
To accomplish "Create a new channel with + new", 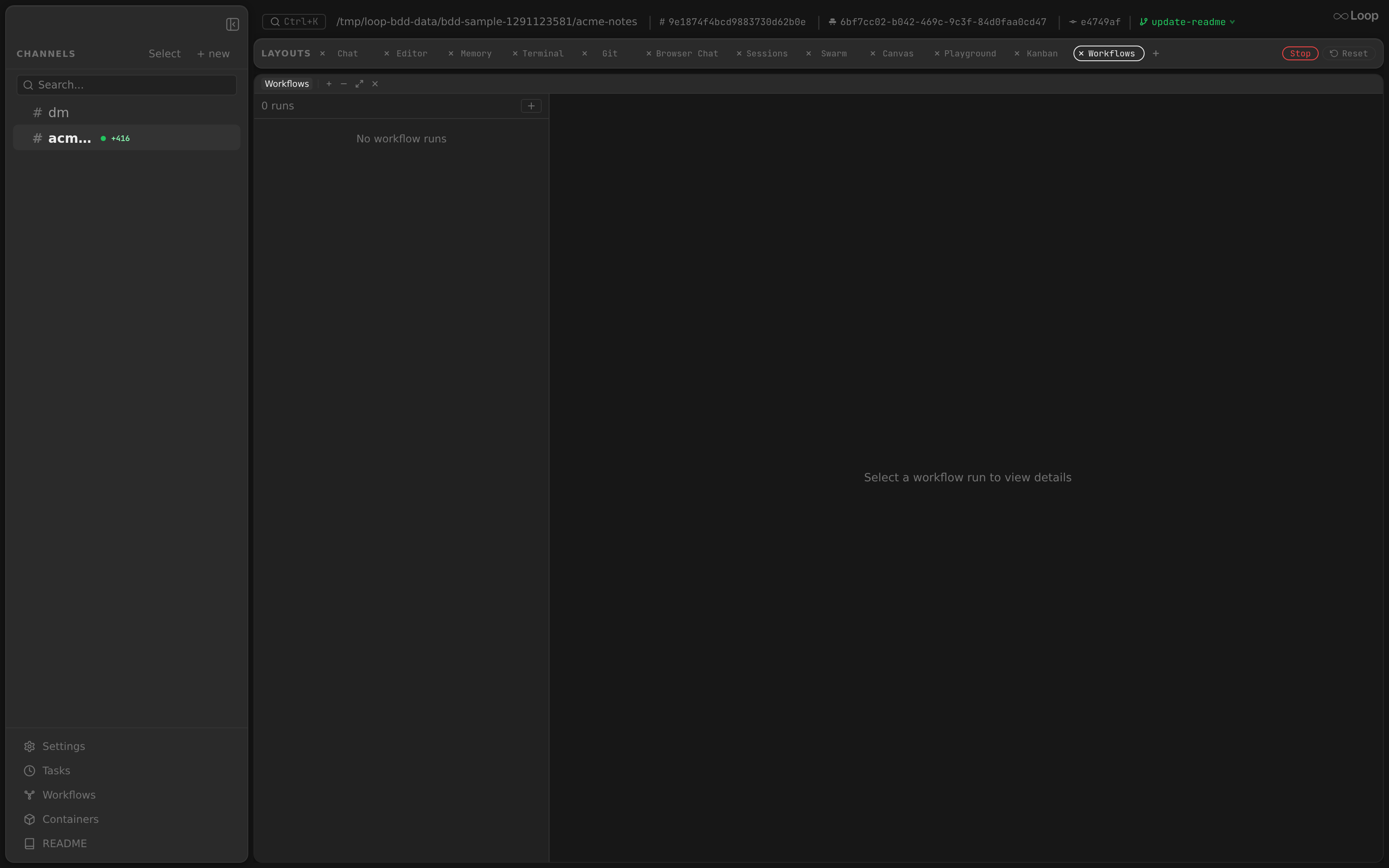I will 213,53.
